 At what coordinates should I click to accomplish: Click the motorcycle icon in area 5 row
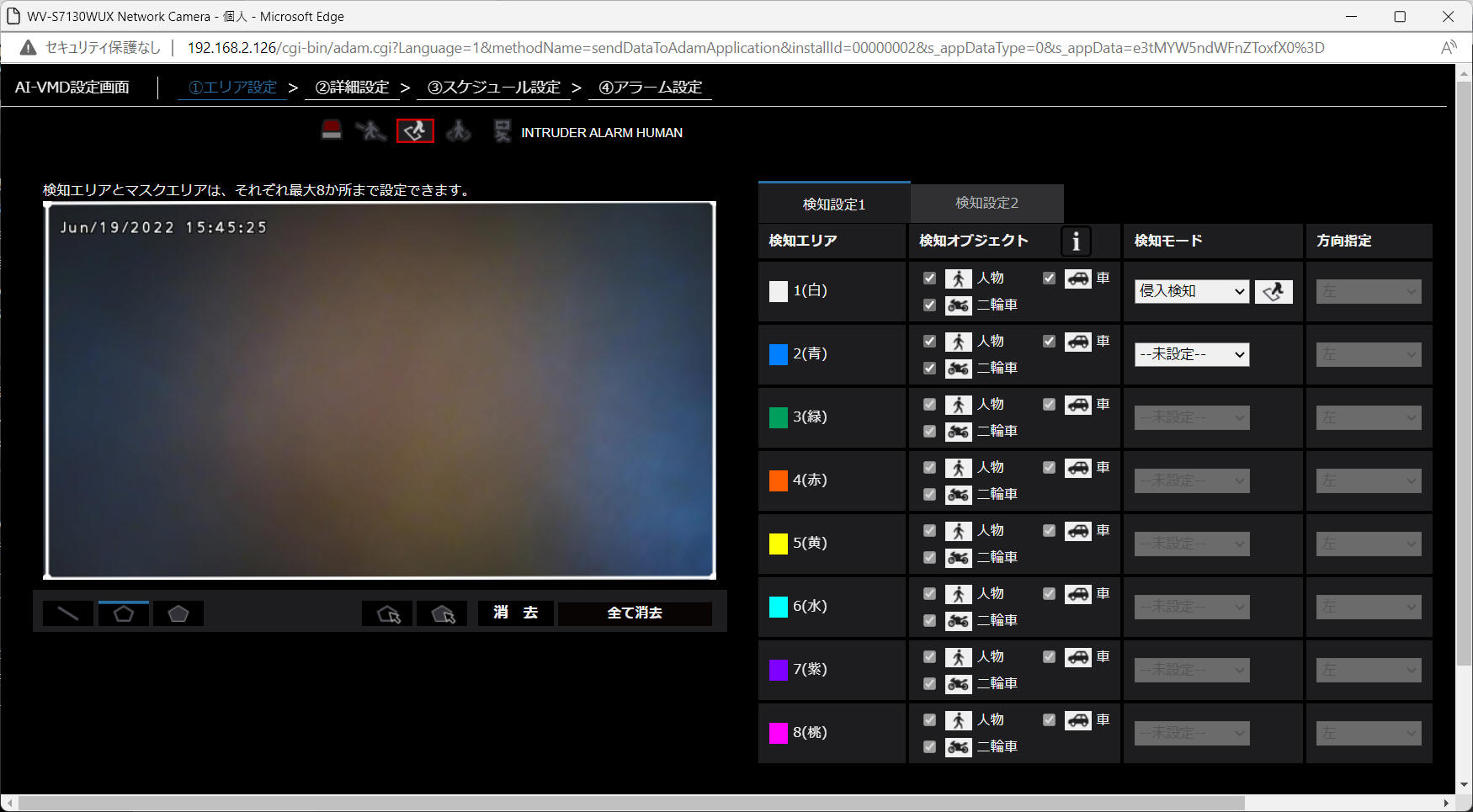(x=958, y=558)
